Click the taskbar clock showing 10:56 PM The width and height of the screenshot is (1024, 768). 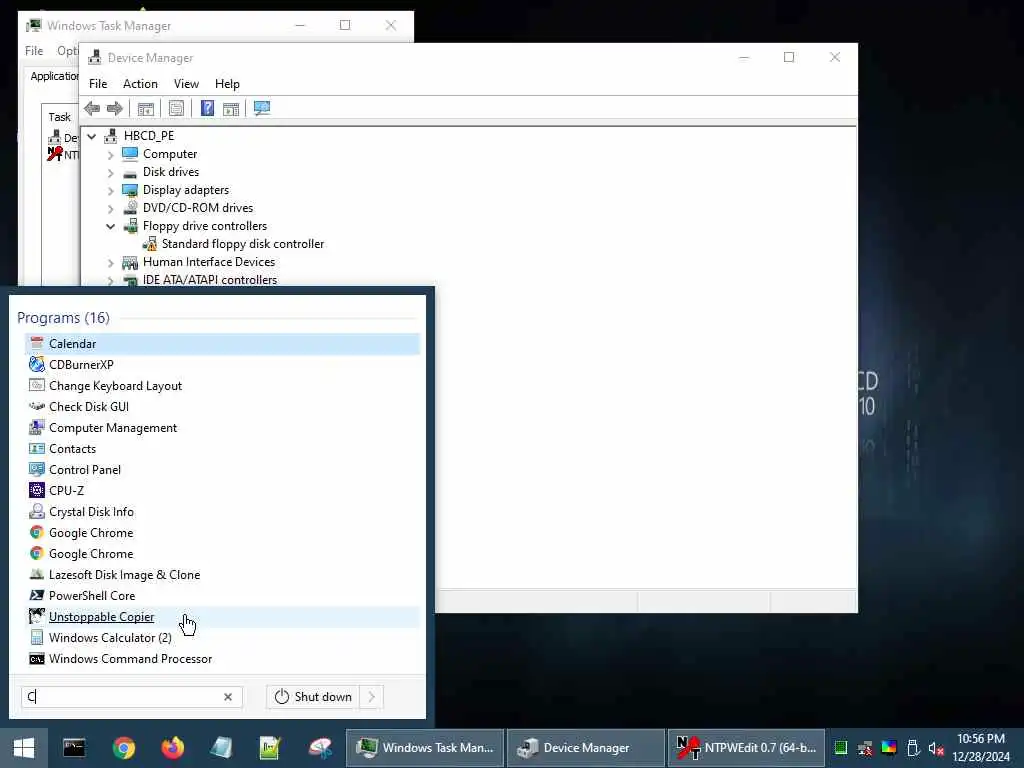pos(981,748)
